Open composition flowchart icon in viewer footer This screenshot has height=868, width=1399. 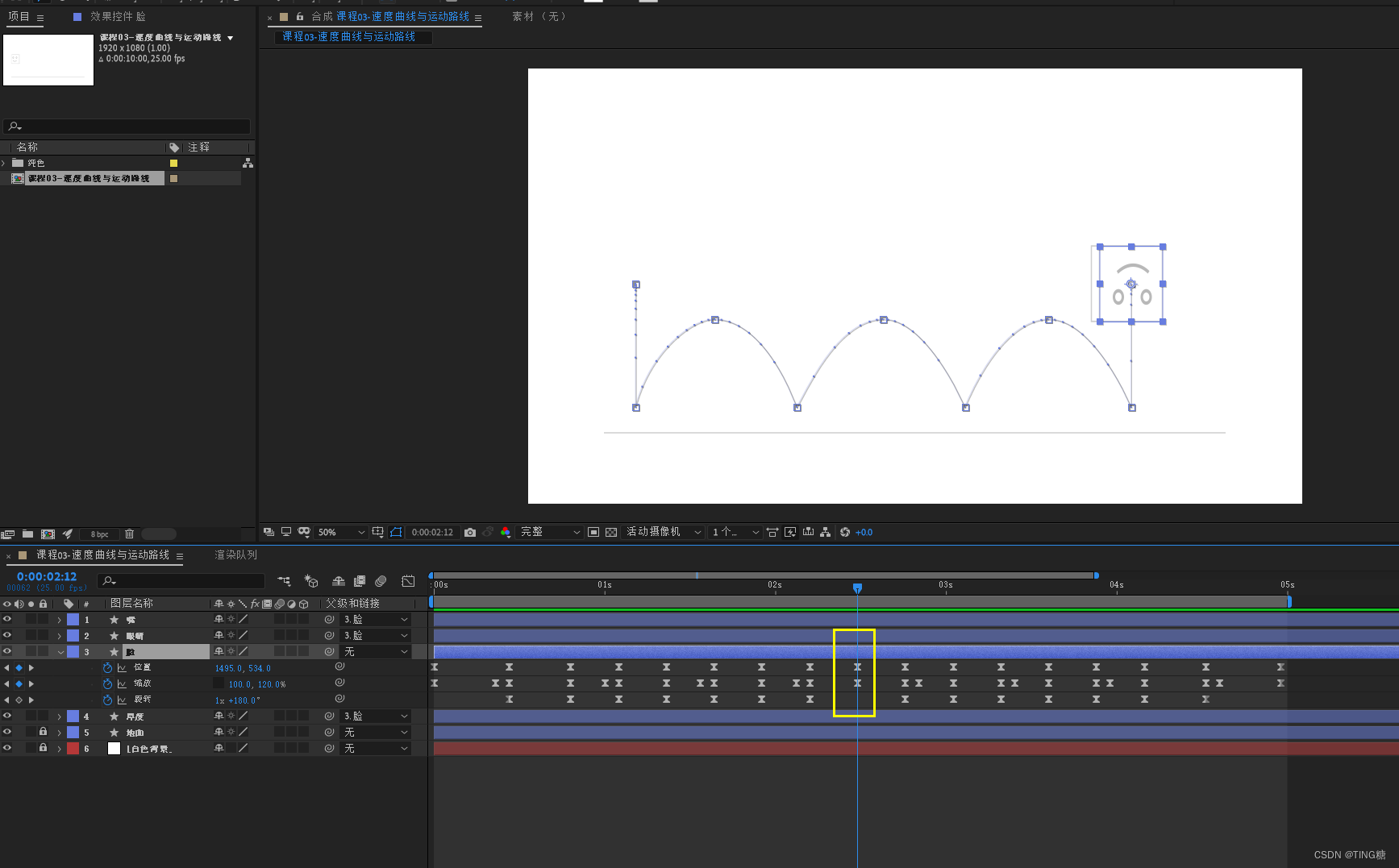pyautogui.click(x=826, y=532)
